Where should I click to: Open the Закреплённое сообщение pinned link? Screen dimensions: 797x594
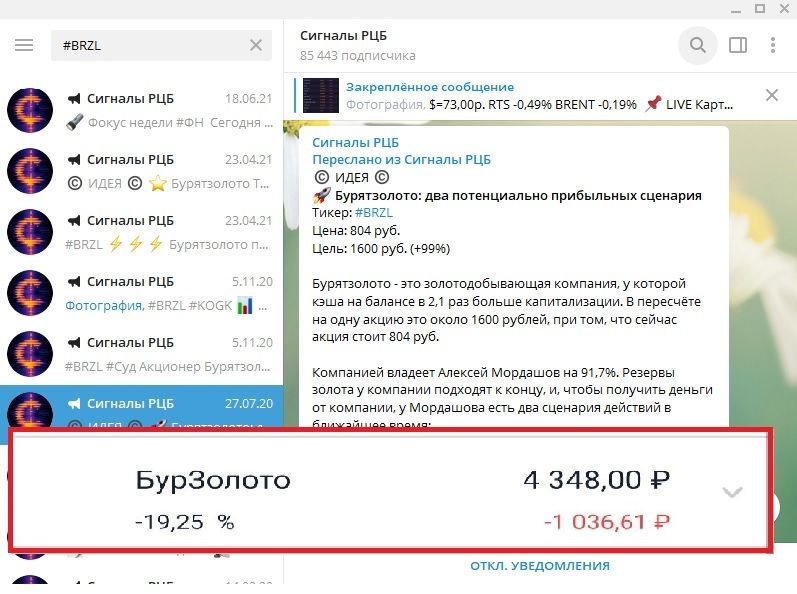[x=430, y=87]
